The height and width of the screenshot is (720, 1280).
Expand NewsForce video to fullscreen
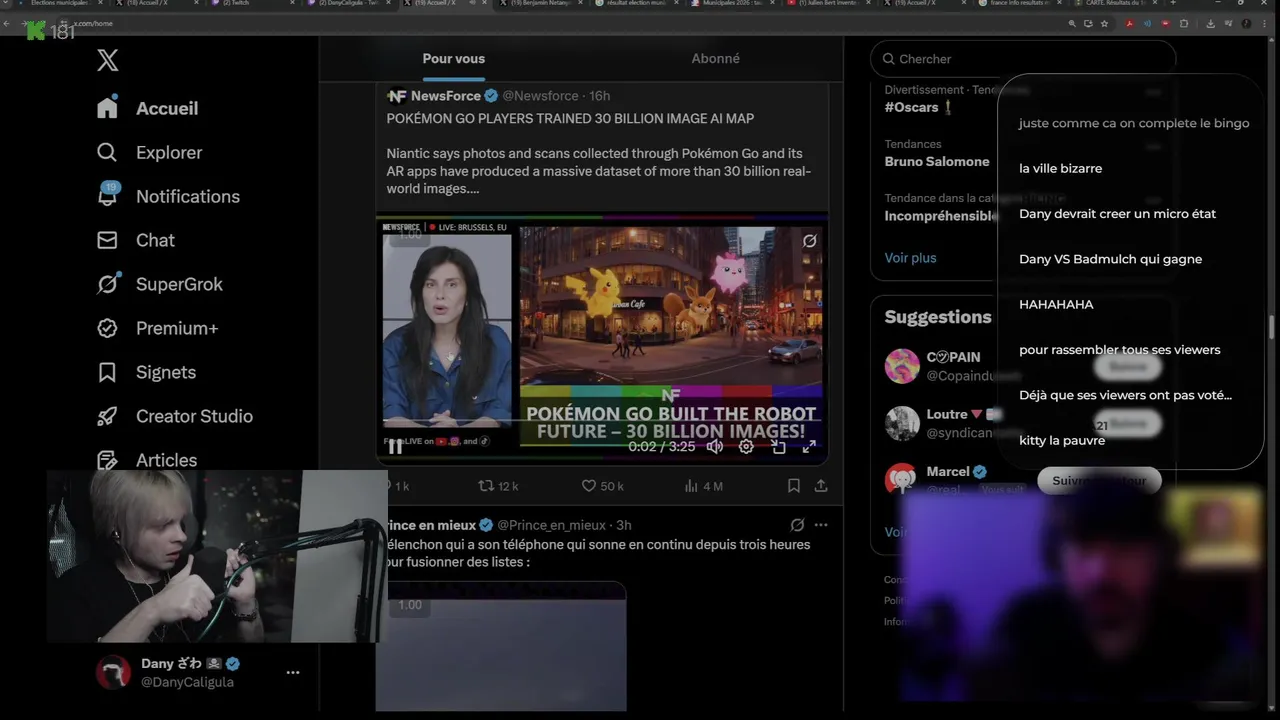tap(809, 447)
